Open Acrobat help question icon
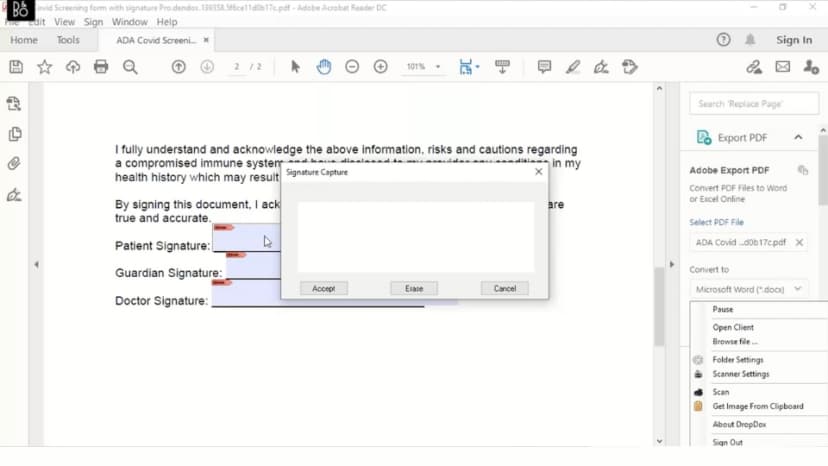The height and width of the screenshot is (466, 828). tap(723, 40)
